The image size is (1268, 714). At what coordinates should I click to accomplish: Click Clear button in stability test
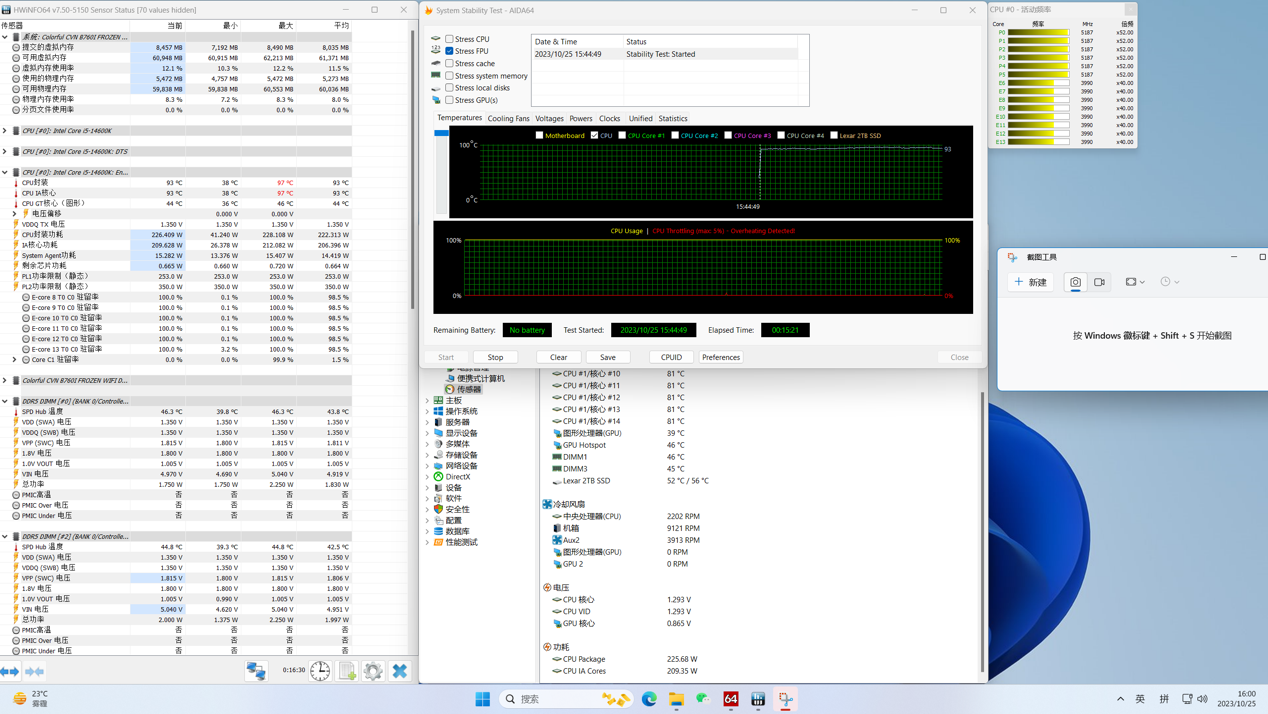559,357
